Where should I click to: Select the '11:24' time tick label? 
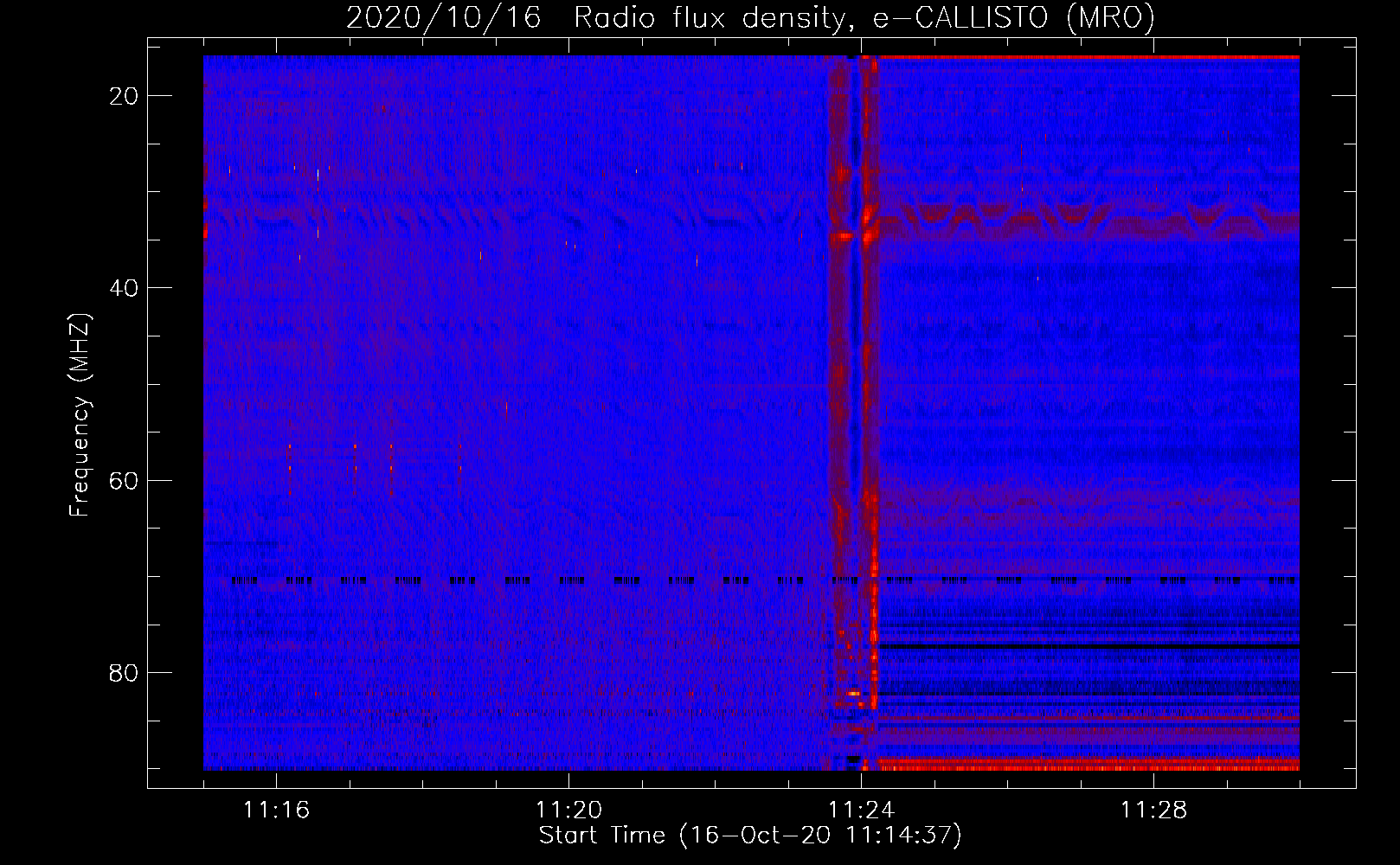[x=861, y=811]
